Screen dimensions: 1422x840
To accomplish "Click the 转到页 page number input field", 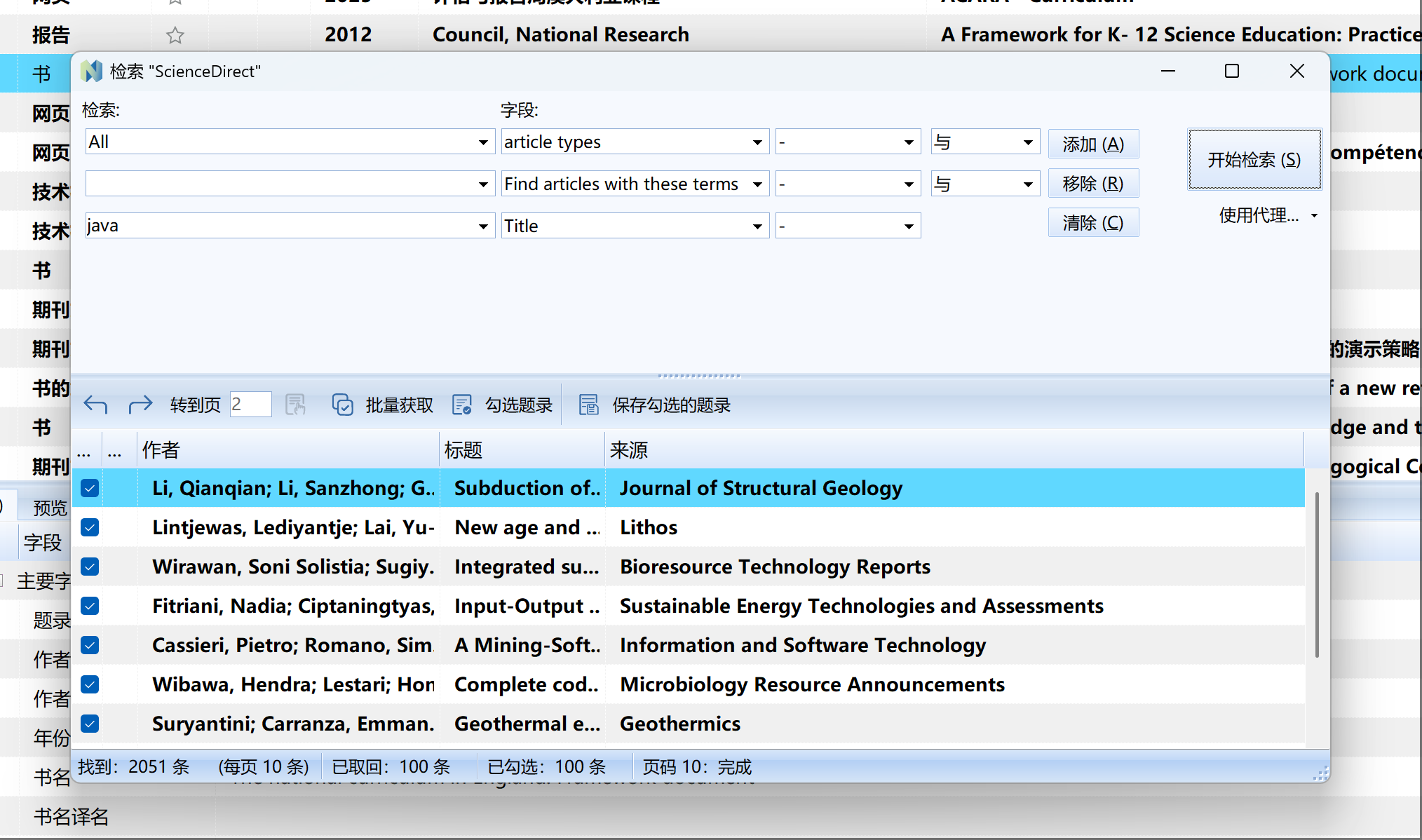I will pos(250,404).
